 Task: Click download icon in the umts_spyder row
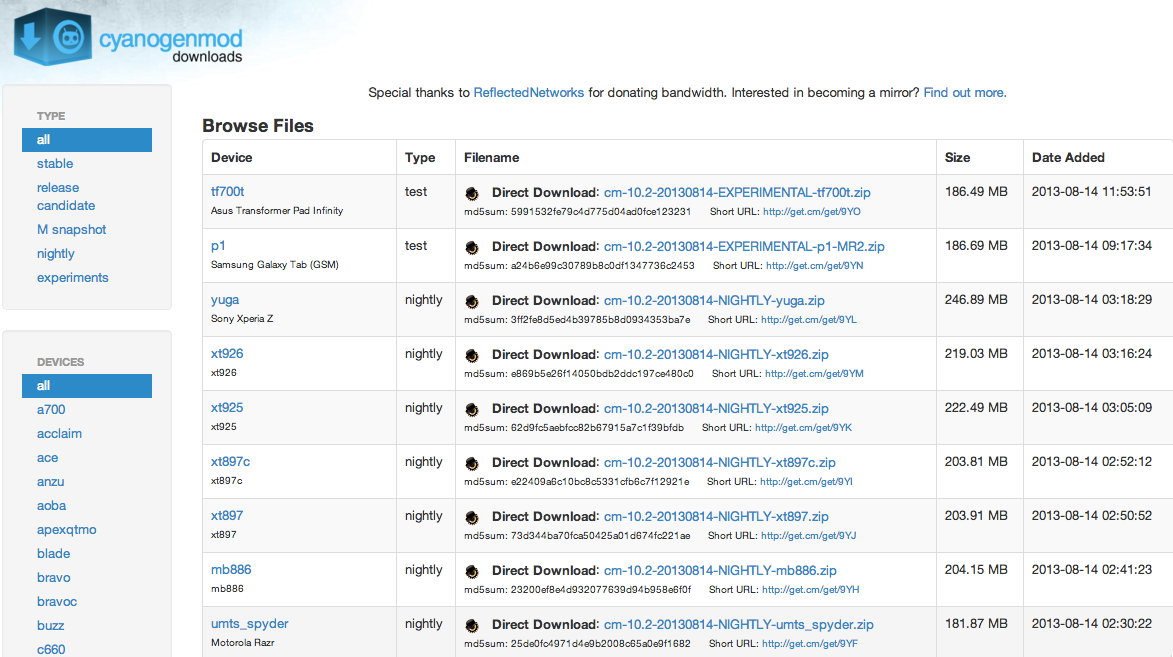[472, 624]
